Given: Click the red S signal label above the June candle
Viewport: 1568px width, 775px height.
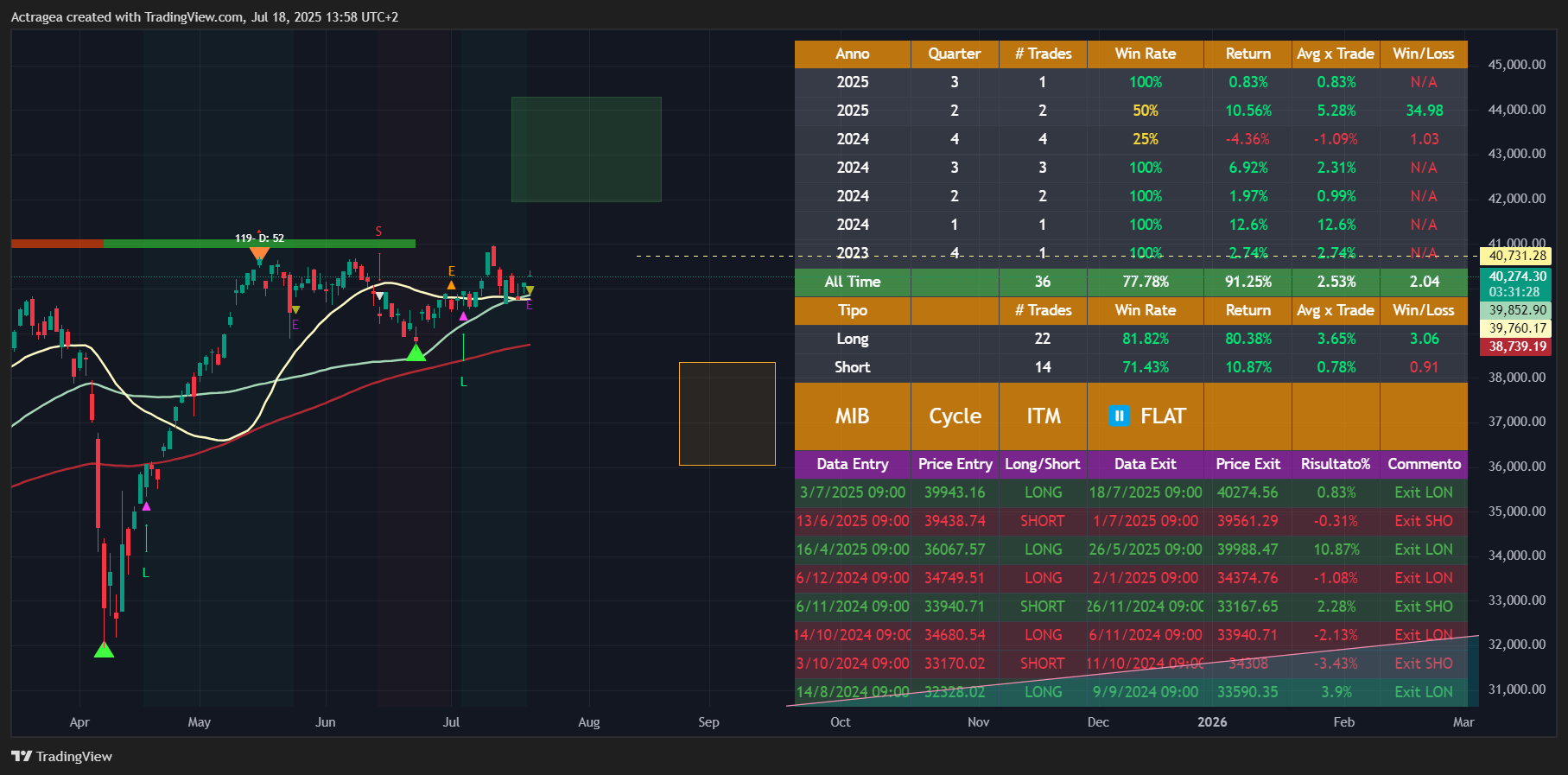Looking at the screenshot, I should [378, 232].
